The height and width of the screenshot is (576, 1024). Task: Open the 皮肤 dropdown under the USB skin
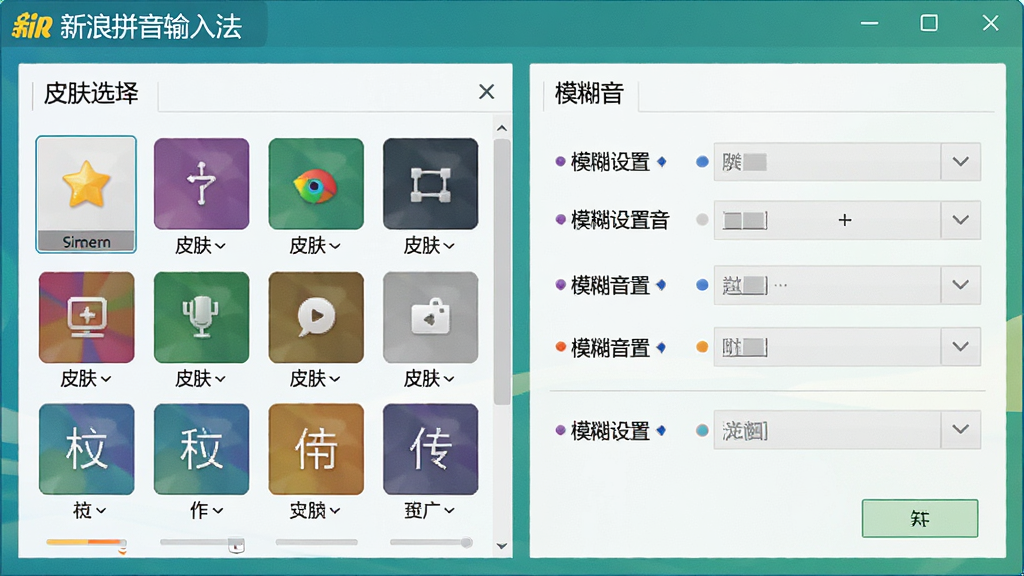tap(200, 246)
